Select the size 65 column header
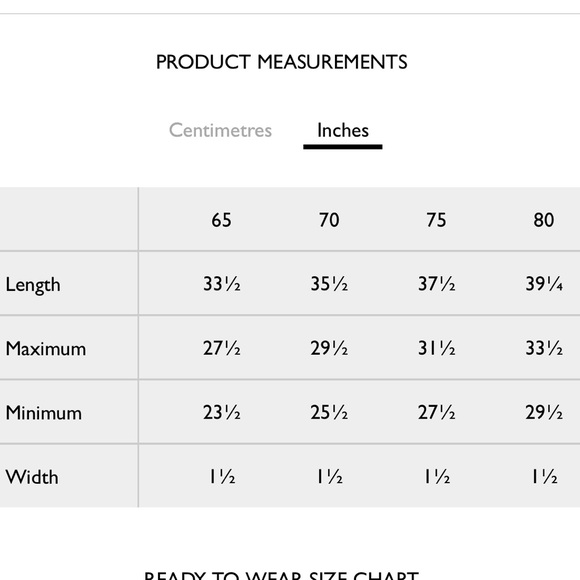This screenshot has height=580, width=580. (x=221, y=220)
